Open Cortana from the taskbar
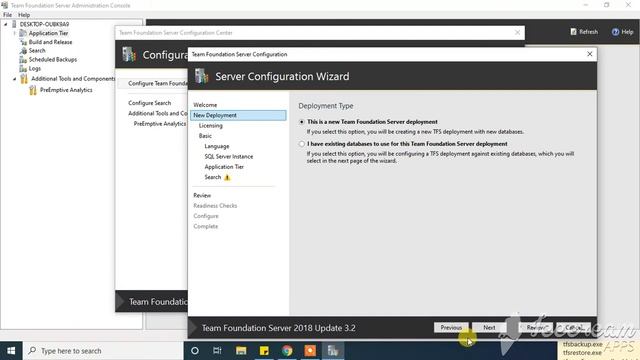640x360 pixels. pyautogui.click(x=195, y=351)
